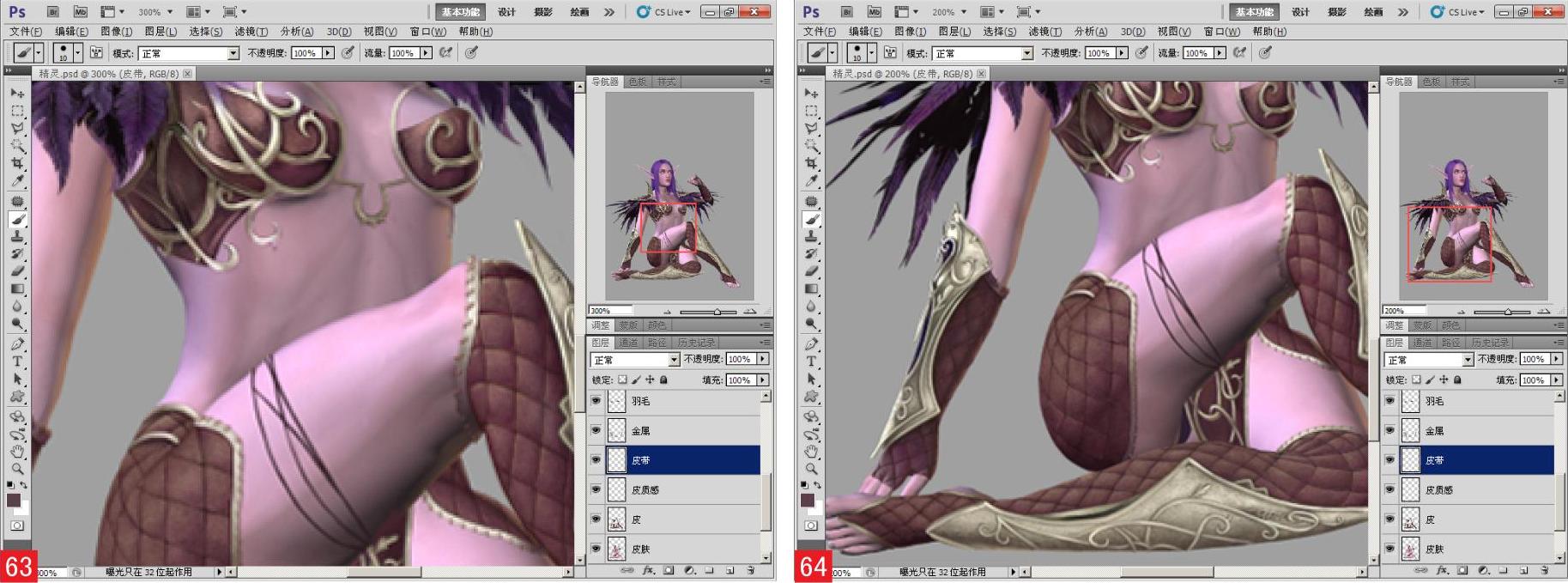The height and width of the screenshot is (583, 1568).
Task: Toggle the brush panel in left window options bar
Action: pos(96,52)
